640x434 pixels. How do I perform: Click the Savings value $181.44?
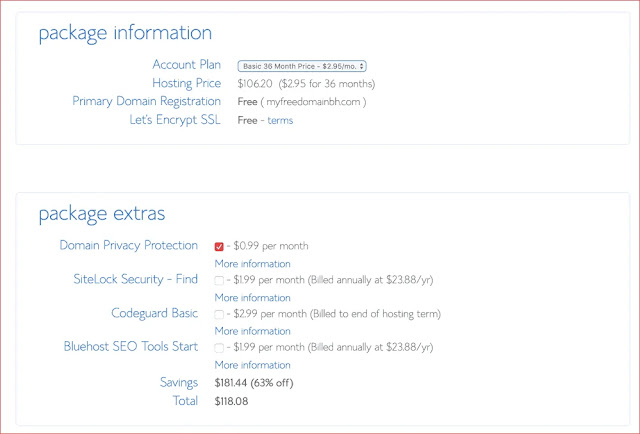pos(231,383)
